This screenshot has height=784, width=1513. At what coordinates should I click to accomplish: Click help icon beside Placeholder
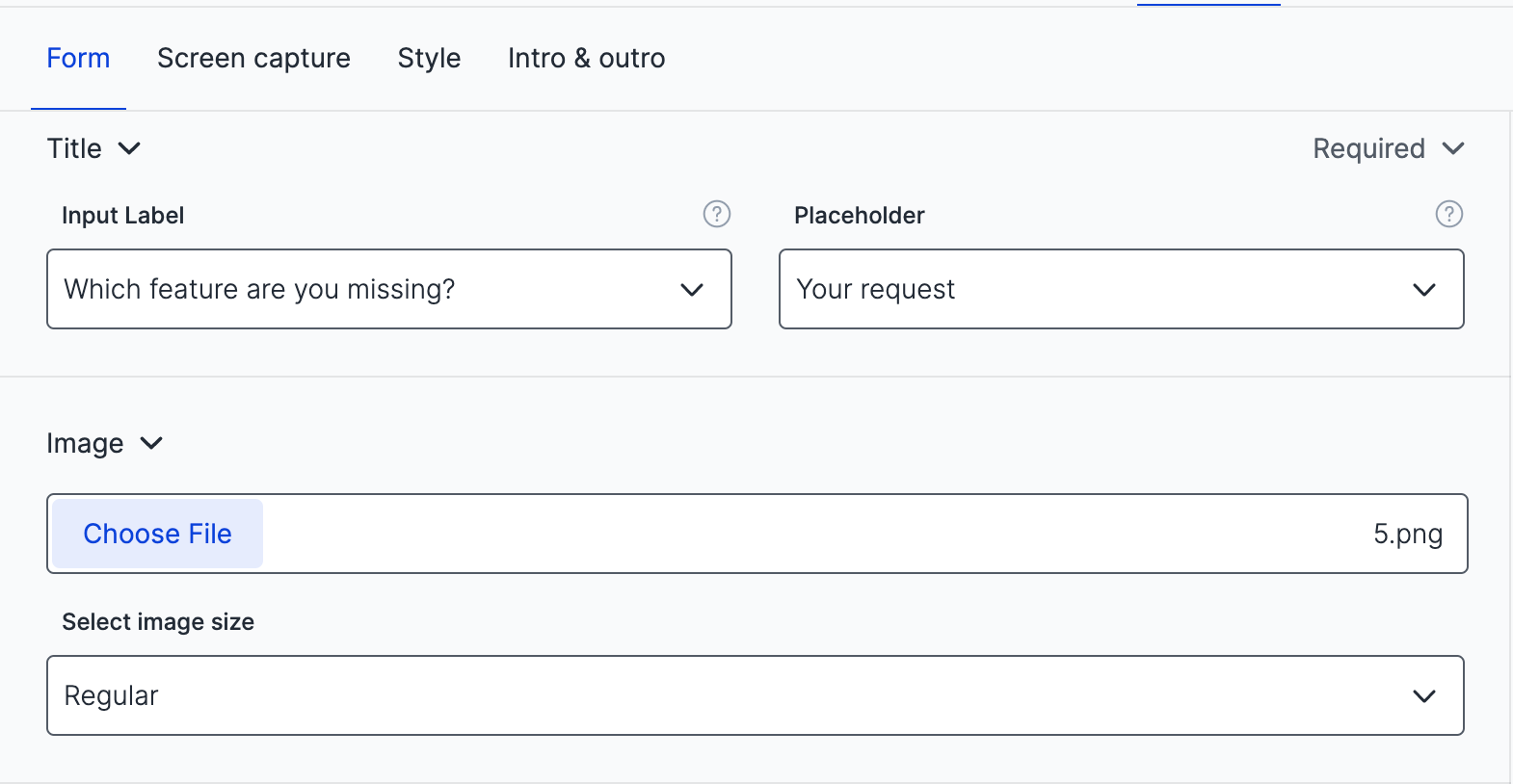point(1448,214)
